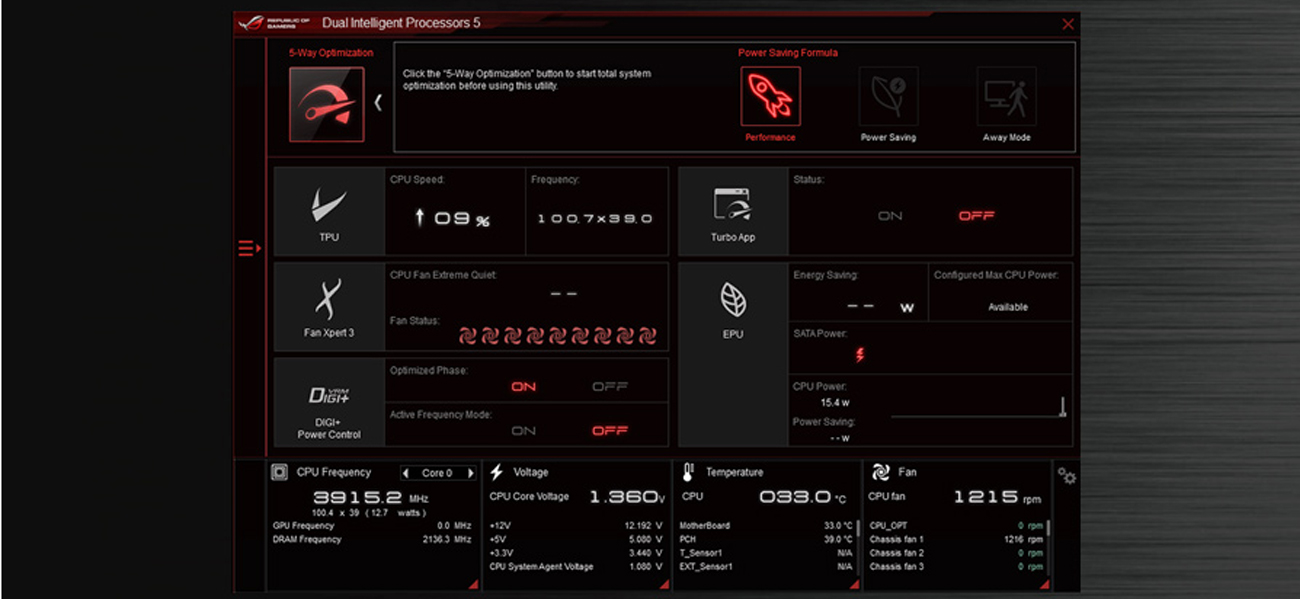The height and width of the screenshot is (599, 1300).
Task: Click the CPU Power 15.4 w value
Action: (x=834, y=403)
